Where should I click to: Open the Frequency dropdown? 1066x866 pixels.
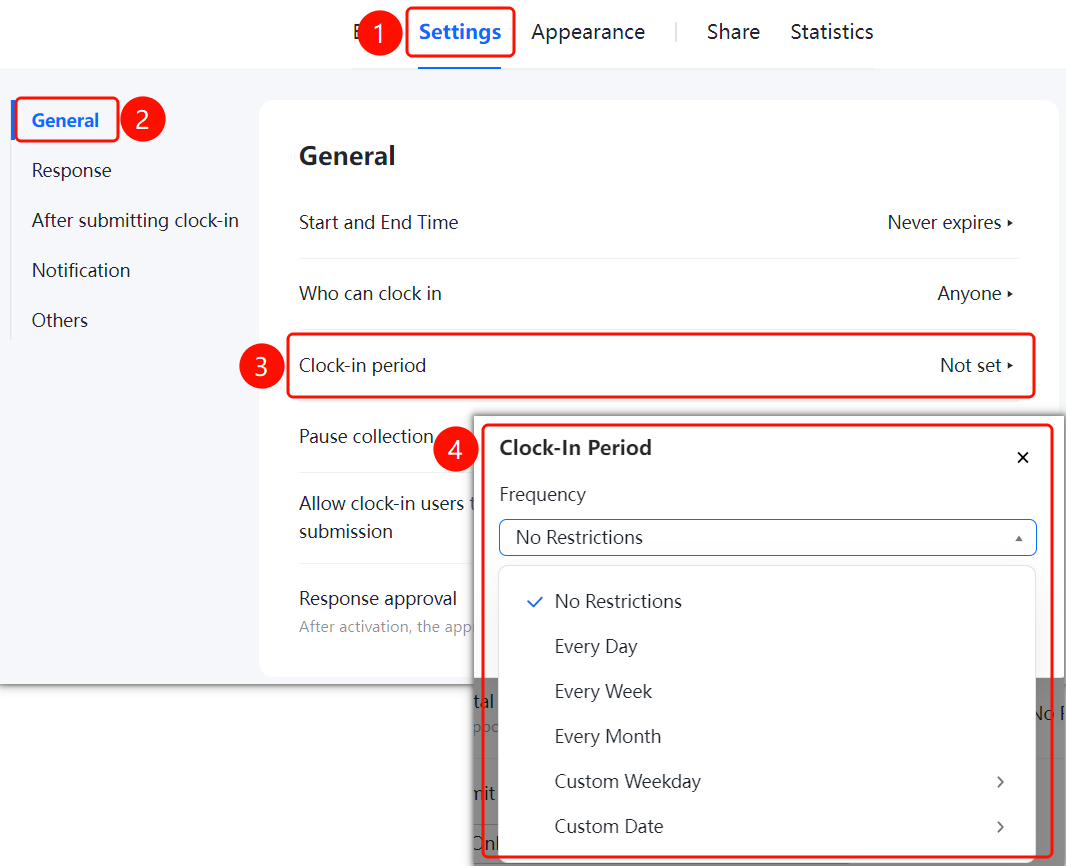pos(768,538)
